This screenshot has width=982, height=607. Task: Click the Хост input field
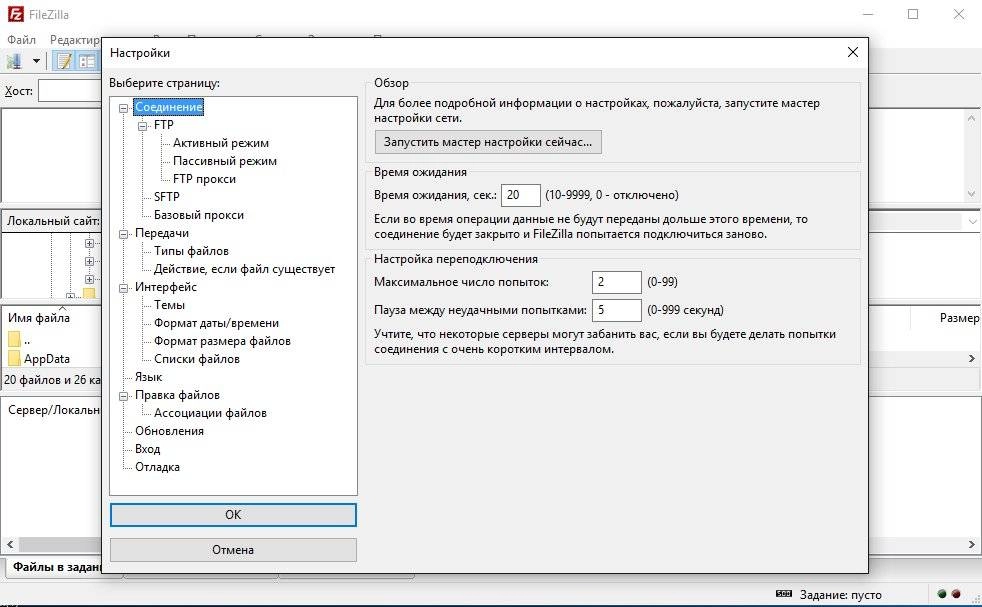(69, 91)
